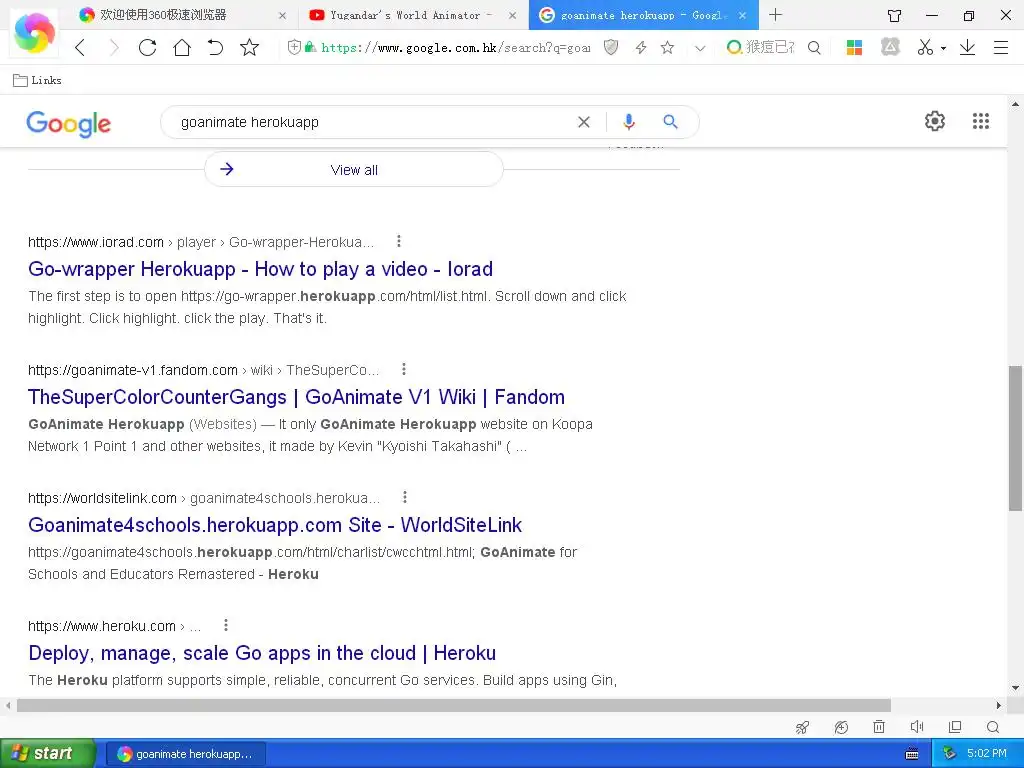Viewport: 1024px width, 768px height.
Task: Click the blue Google search magnifier
Action: coord(670,121)
